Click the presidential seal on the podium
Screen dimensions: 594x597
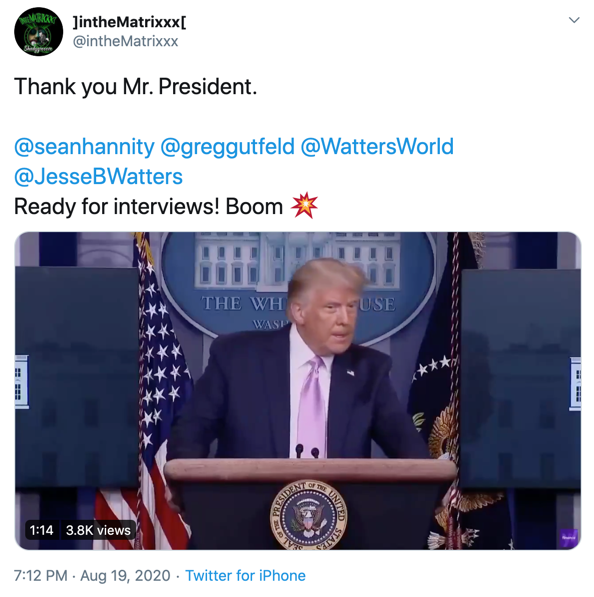(308, 515)
